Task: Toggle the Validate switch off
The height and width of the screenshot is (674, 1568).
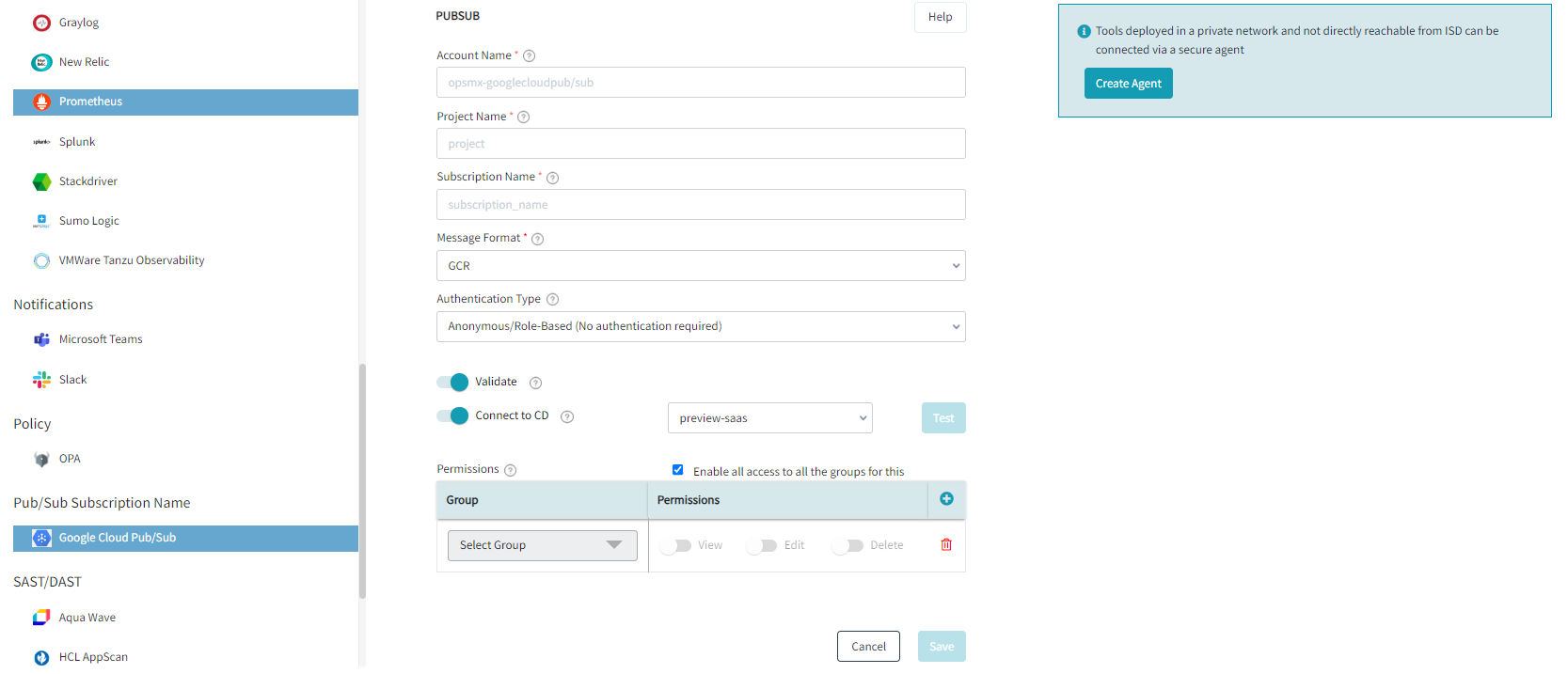Action: pos(452,383)
